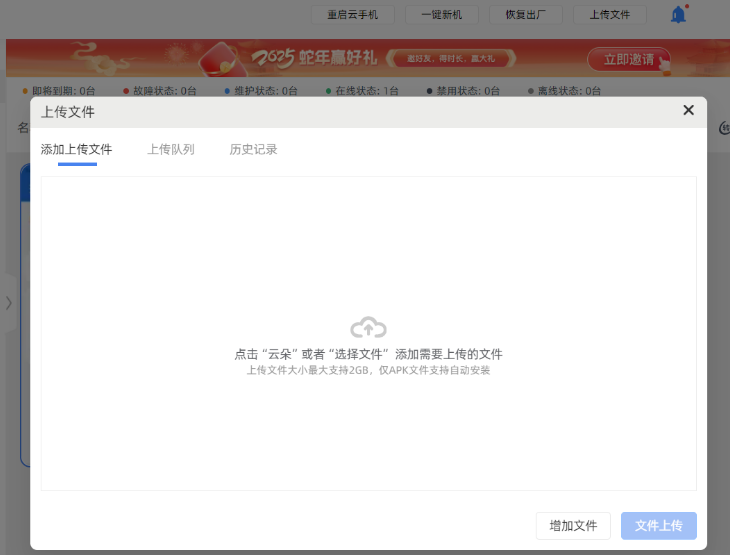Choose the 离线状态 gray status indicator
This screenshot has height=555, width=730.
click(x=564, y=91)
